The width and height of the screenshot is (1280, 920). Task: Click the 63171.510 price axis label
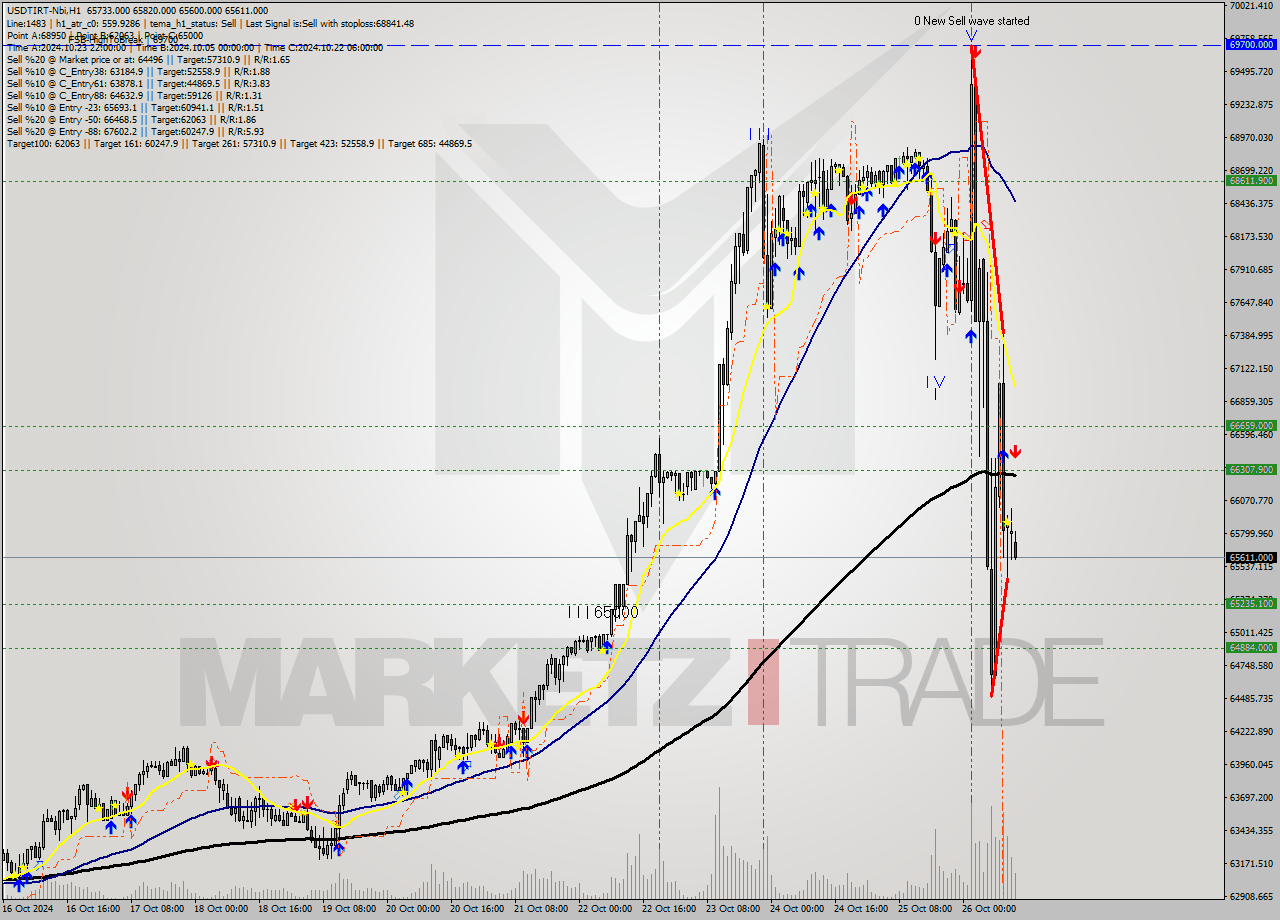1251,863
